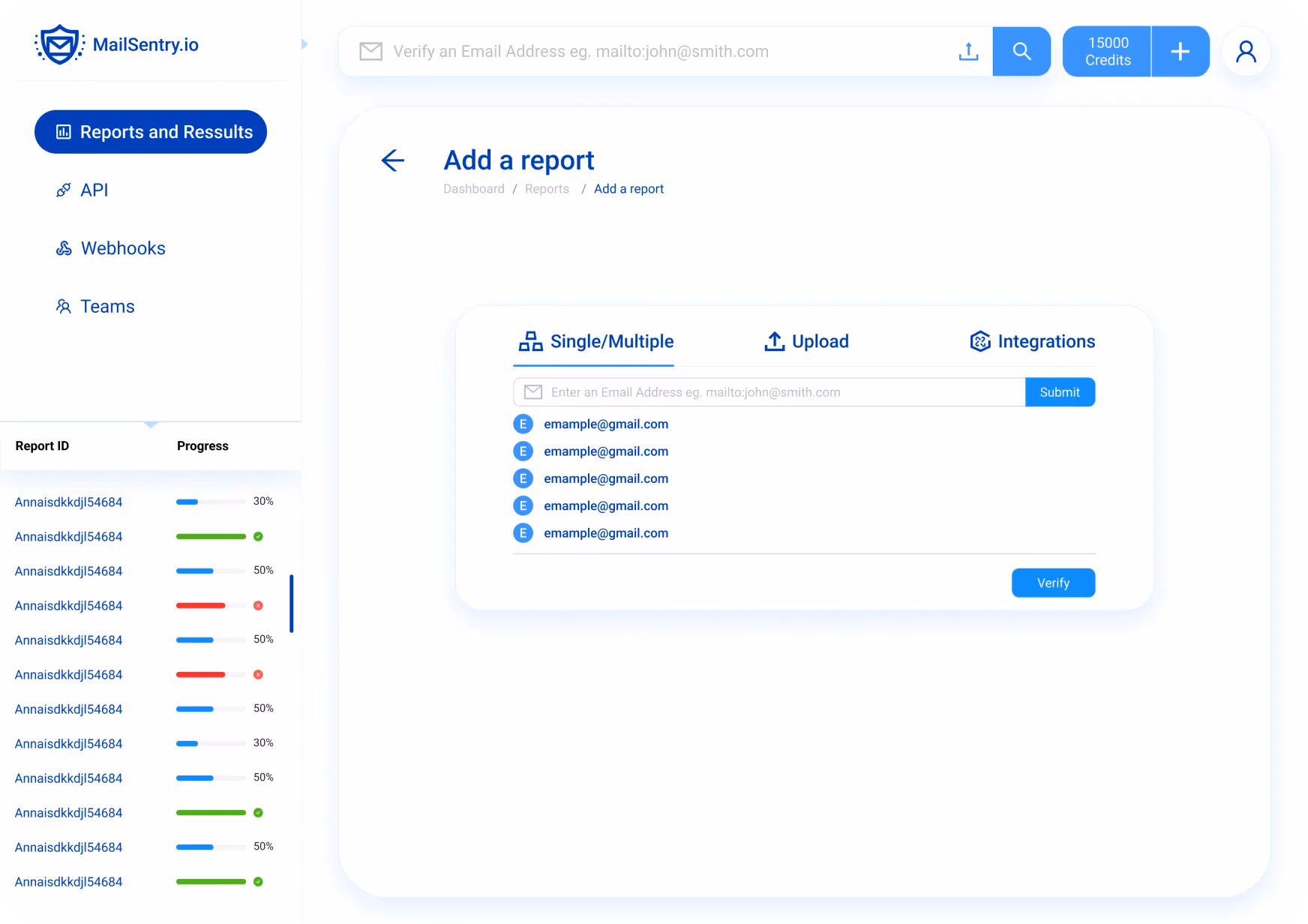Collapse the report list with the top notch arrow
This screenshot has height=924, width=1308.
click(151, 424)
